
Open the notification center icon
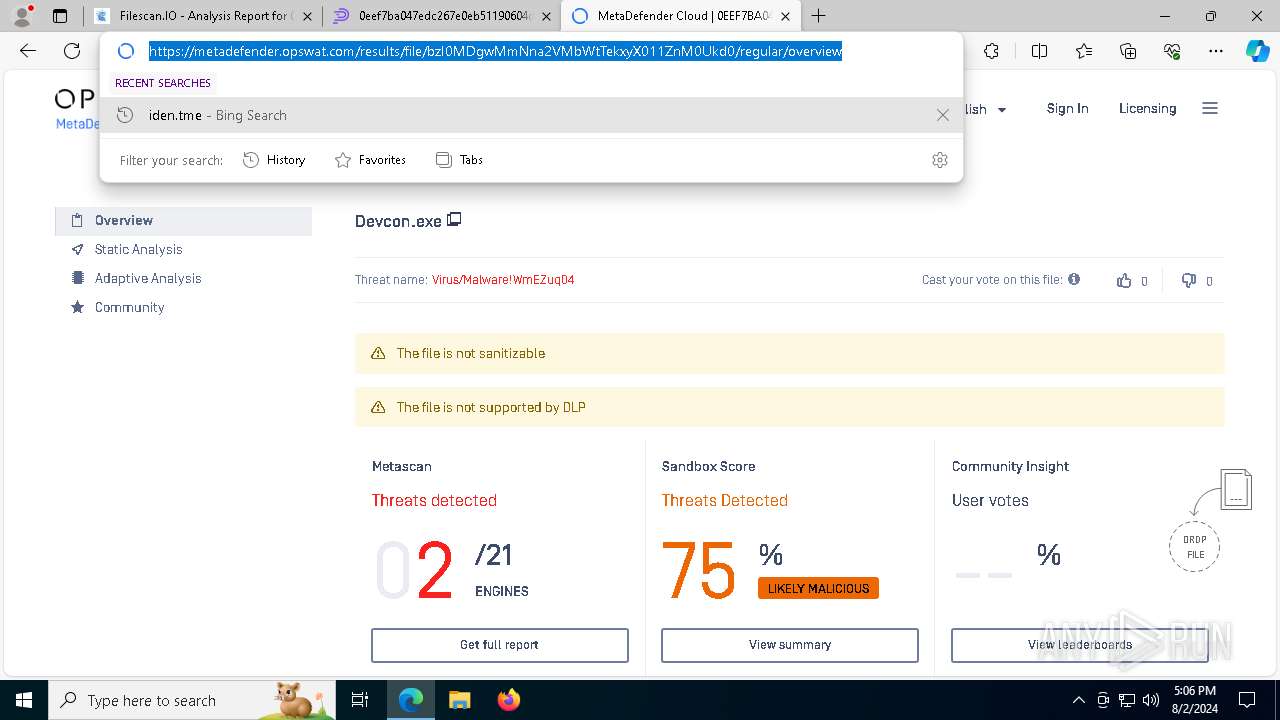1247,700
